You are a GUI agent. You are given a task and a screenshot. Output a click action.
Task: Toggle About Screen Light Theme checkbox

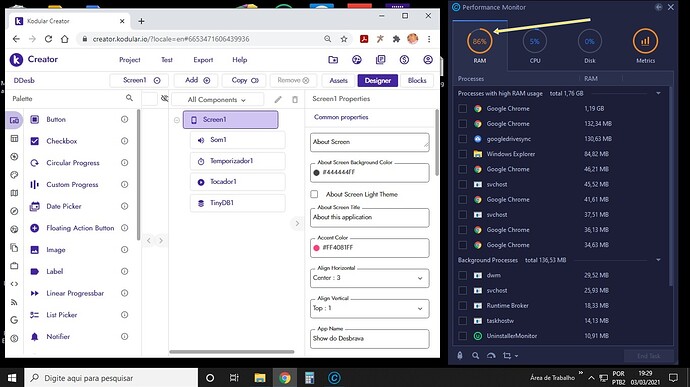314,194
